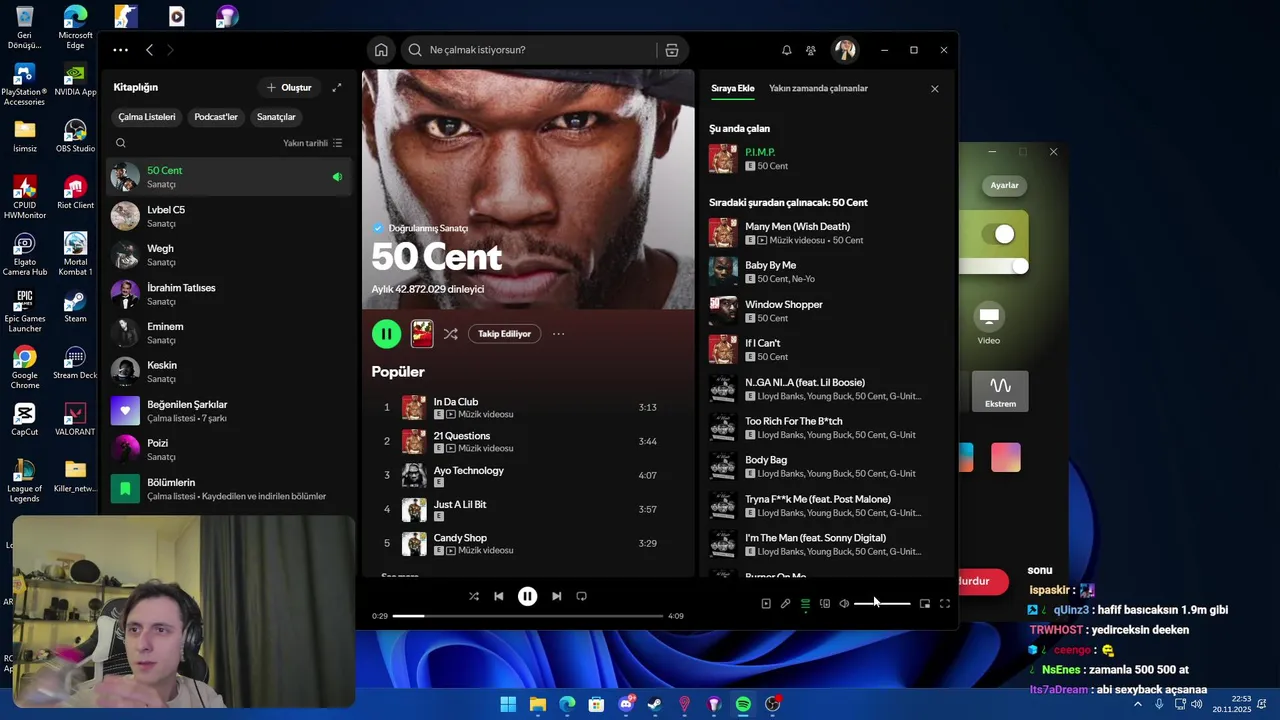The height and width of the screenshot is (720, 1280).
Task: Close the queue panel
Action: click(935, 89)
